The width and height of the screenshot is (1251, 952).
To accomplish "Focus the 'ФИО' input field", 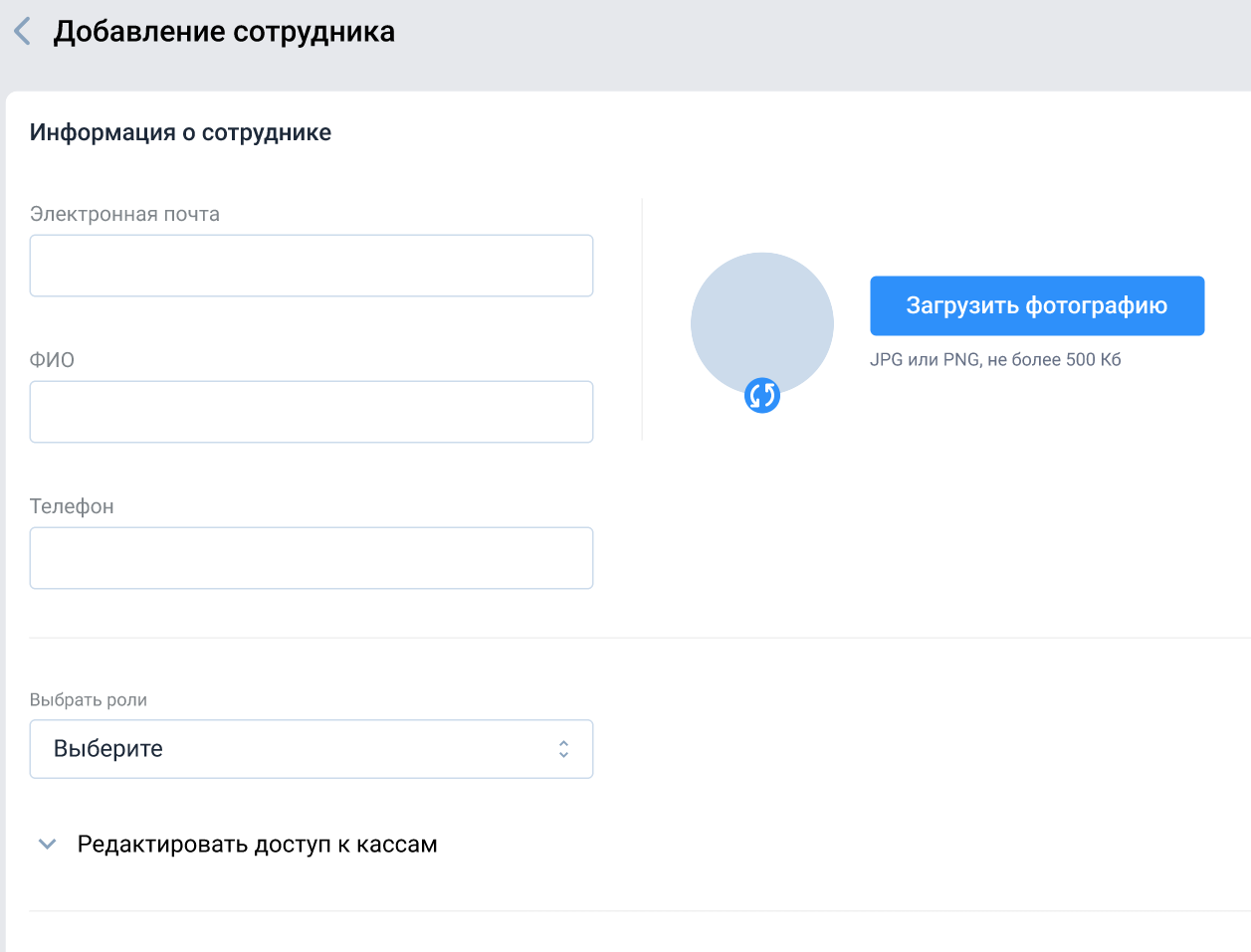I will coord(312,412).
